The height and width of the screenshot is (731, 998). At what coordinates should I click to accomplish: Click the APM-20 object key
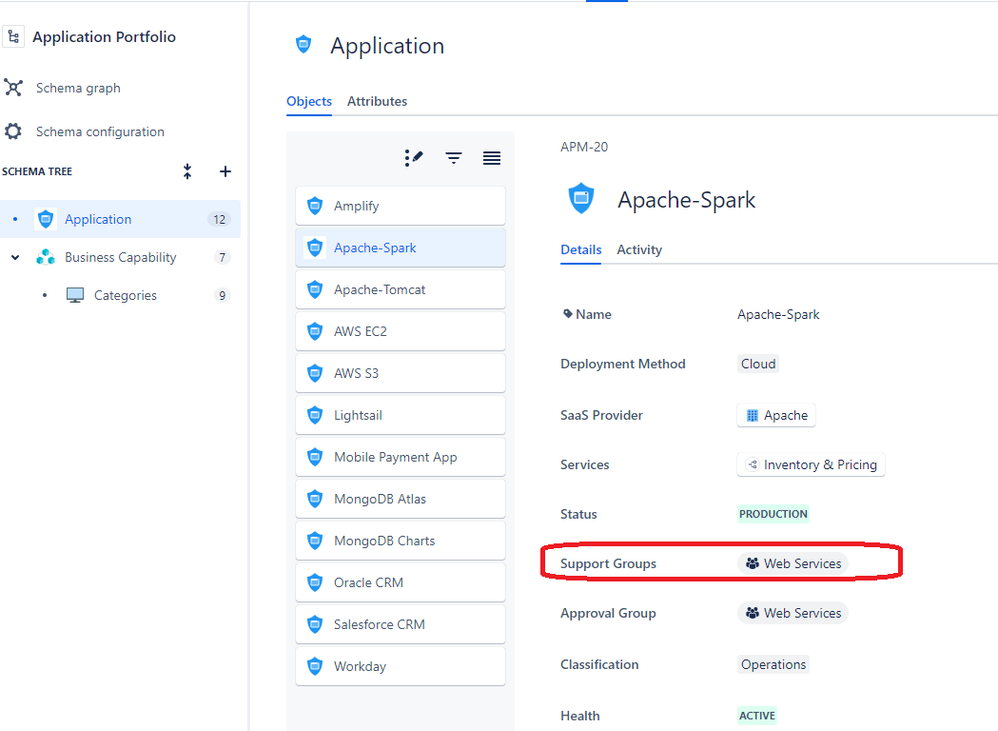point(584,147)
